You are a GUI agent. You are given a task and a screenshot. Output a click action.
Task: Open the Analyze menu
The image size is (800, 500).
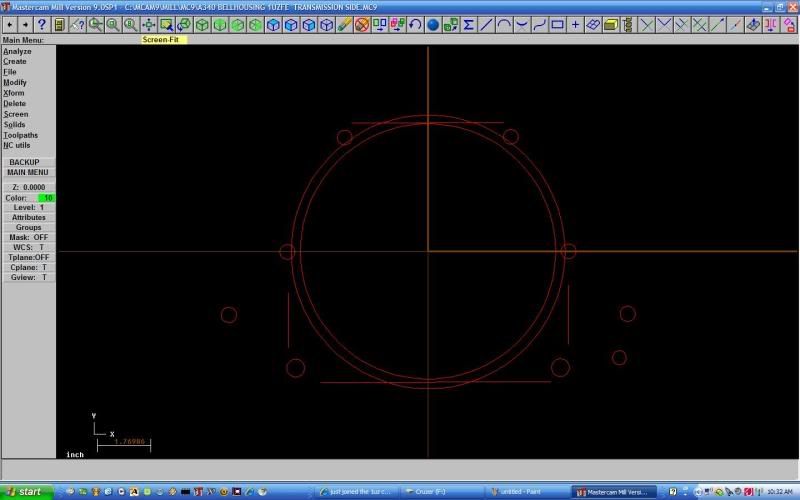point(17,52)
